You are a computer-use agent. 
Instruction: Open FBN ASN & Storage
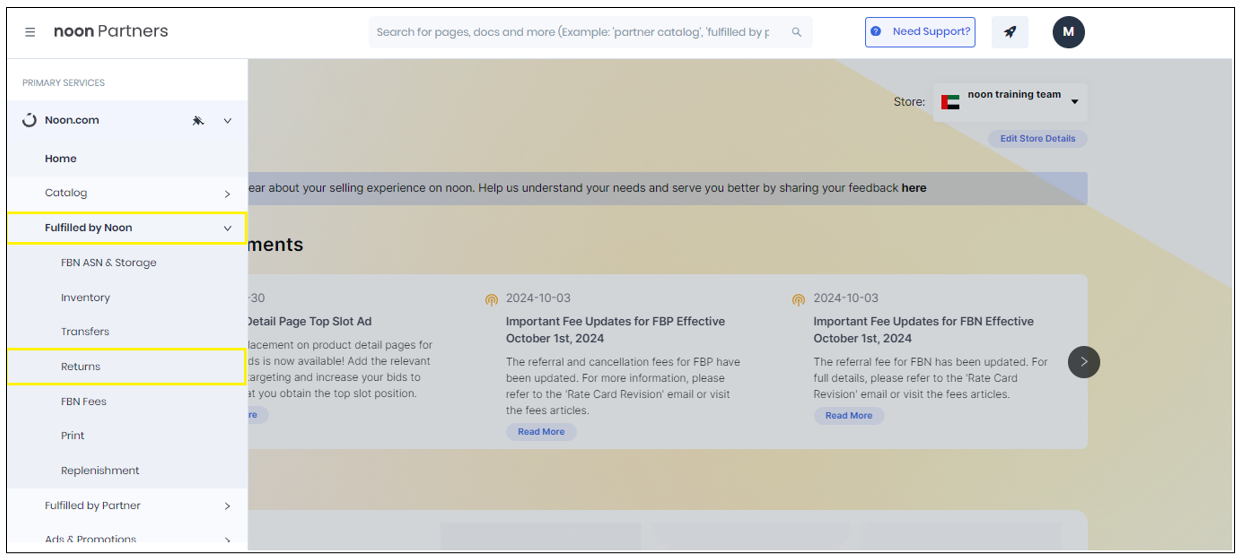pos(108,263)
